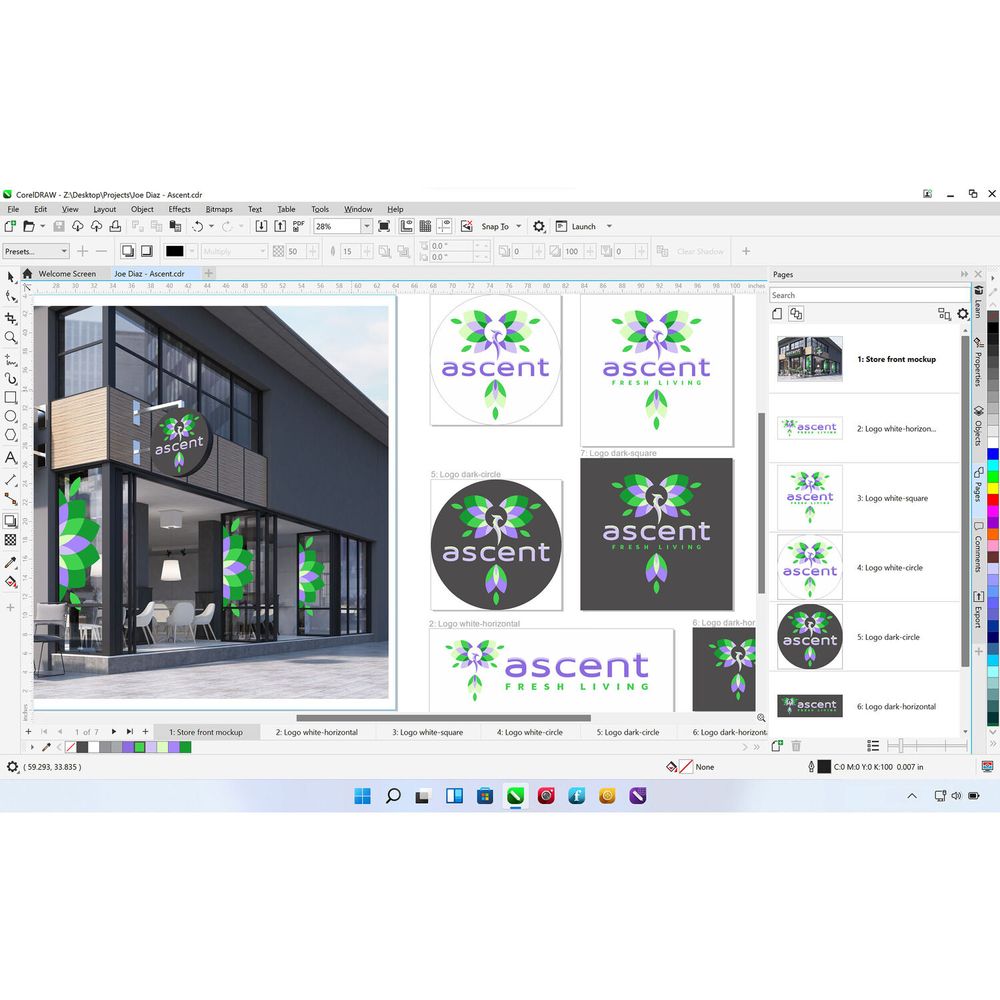The height and width of the screenshot is (1000, 1000).
Task: Switch Pages docker to multipage view
Action: coord(796,314)
